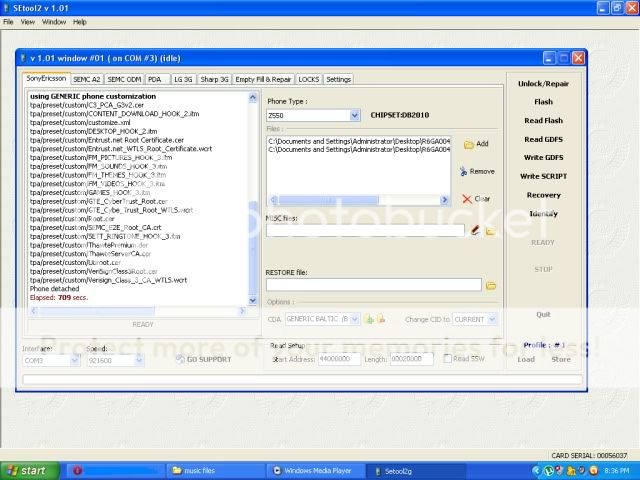Open music files folder from taskbar
This screenshot has height=480, width=640.
216,471
